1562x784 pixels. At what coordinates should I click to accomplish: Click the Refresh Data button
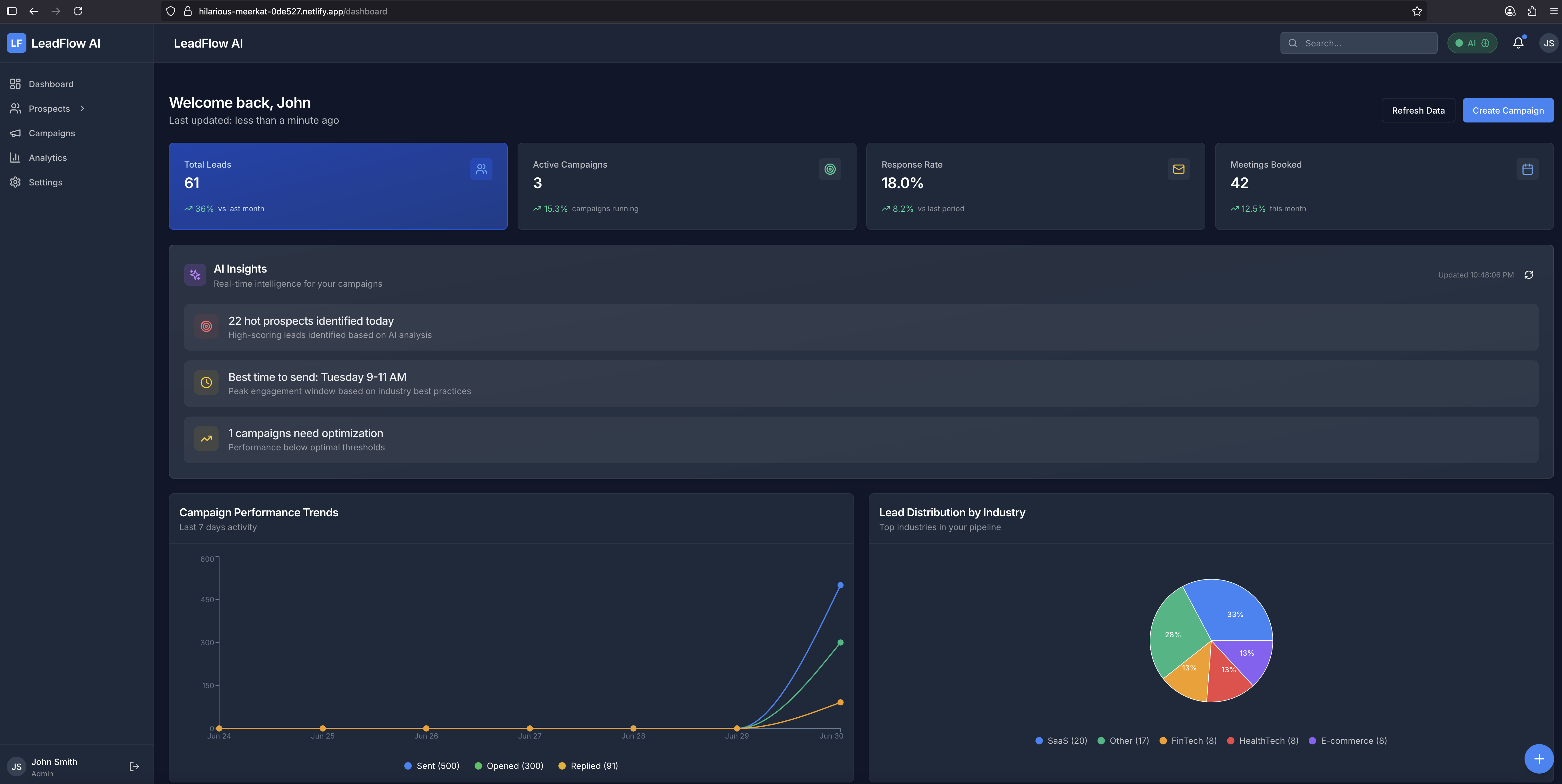pyautogui.click(x=1418, y=110)
